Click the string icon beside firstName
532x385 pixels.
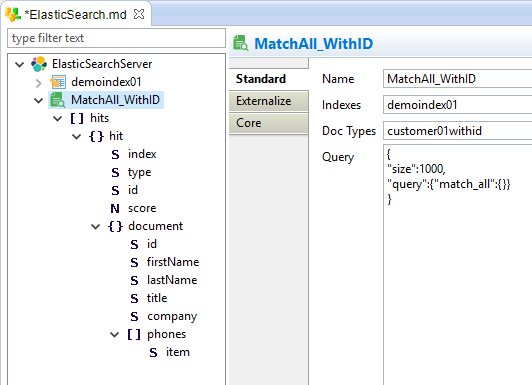pyautogui.click(x=134, y=262)
